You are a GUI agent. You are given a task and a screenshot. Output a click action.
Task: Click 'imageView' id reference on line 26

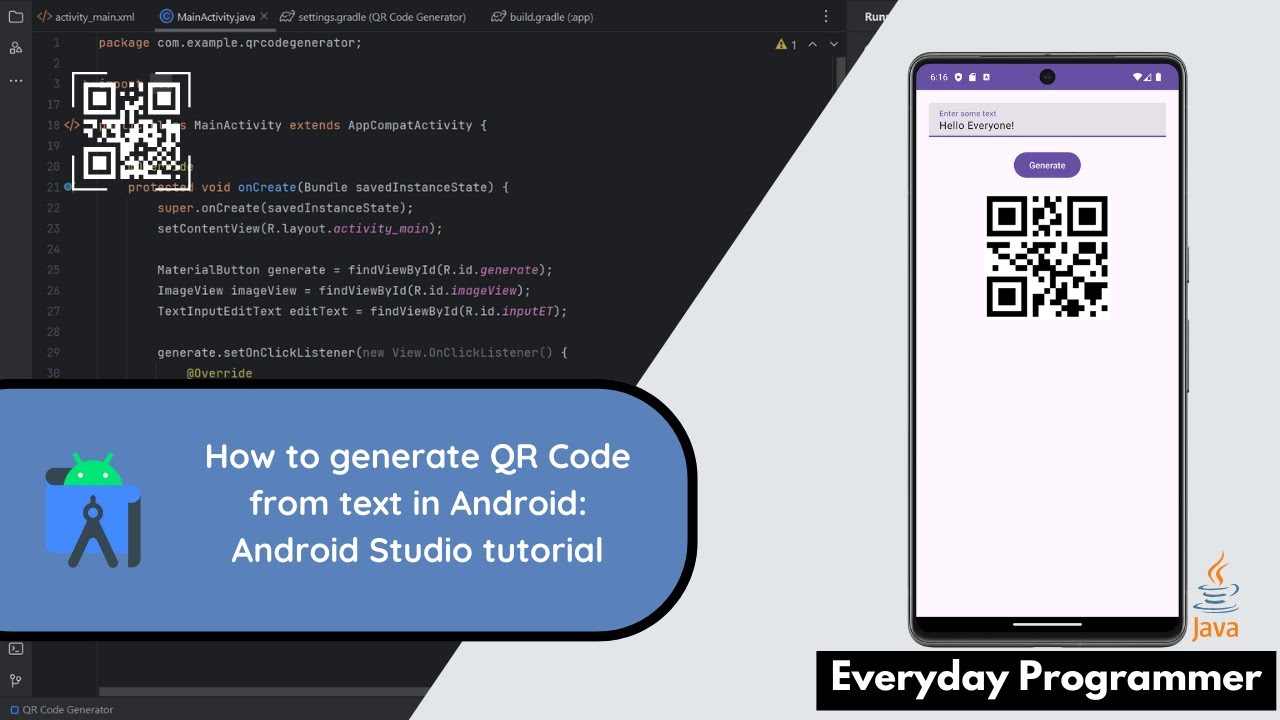(483, 290)
